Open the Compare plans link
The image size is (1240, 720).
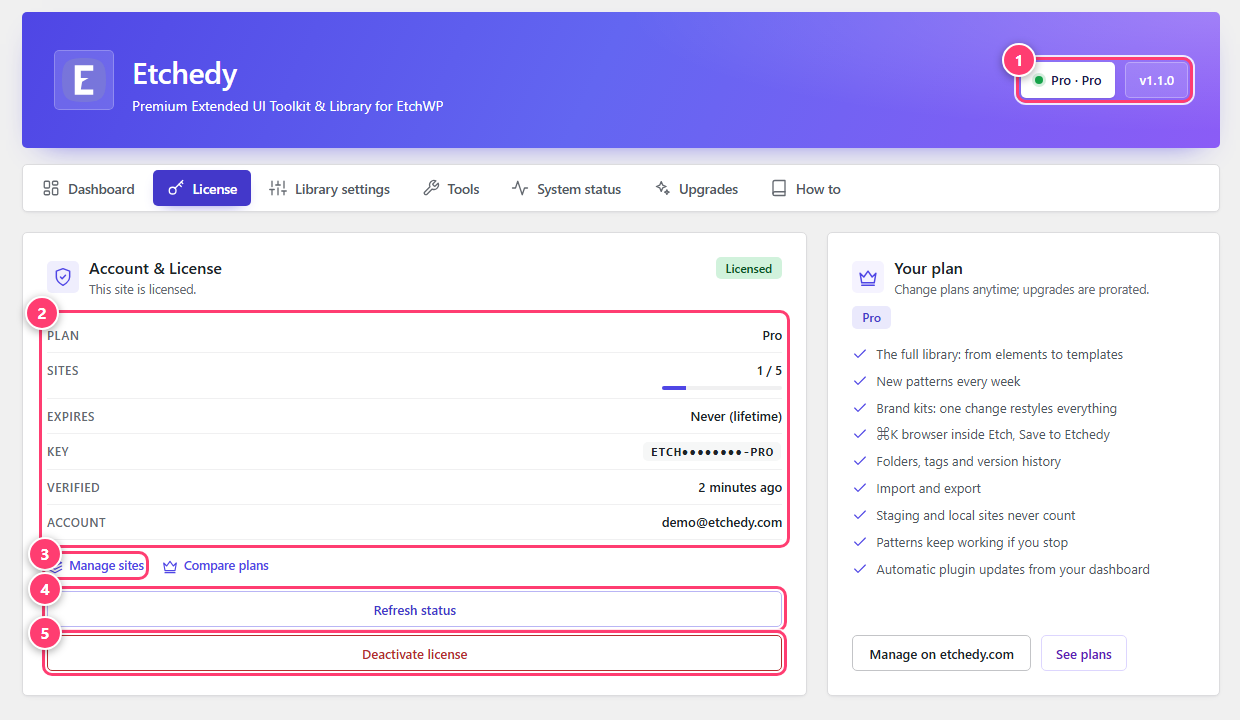216,566
